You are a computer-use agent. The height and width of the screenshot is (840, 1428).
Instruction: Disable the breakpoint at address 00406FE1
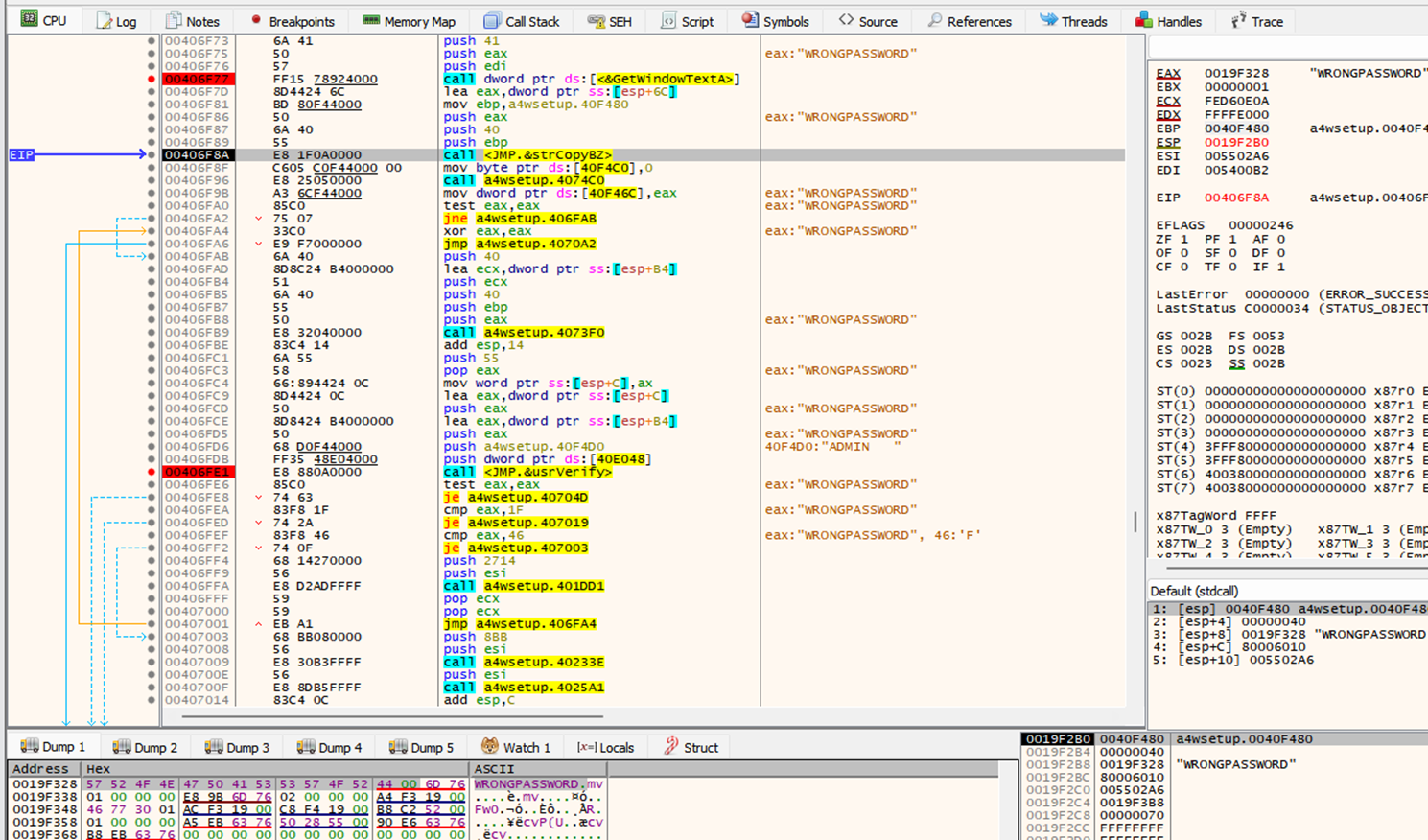[152, 472]
